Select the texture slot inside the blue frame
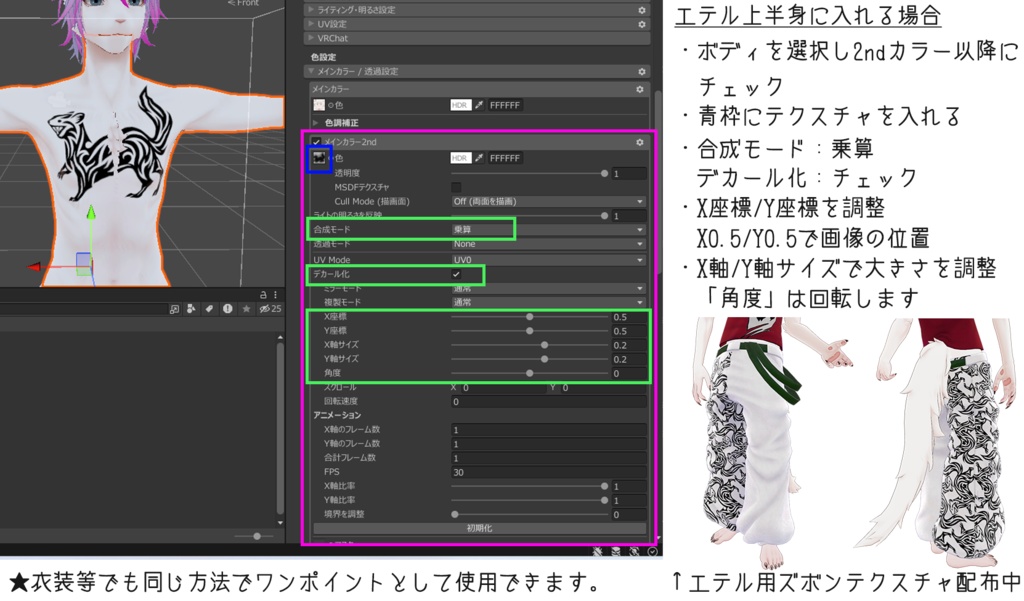Viewport: 1024px width, 601px height. point(319,157)
